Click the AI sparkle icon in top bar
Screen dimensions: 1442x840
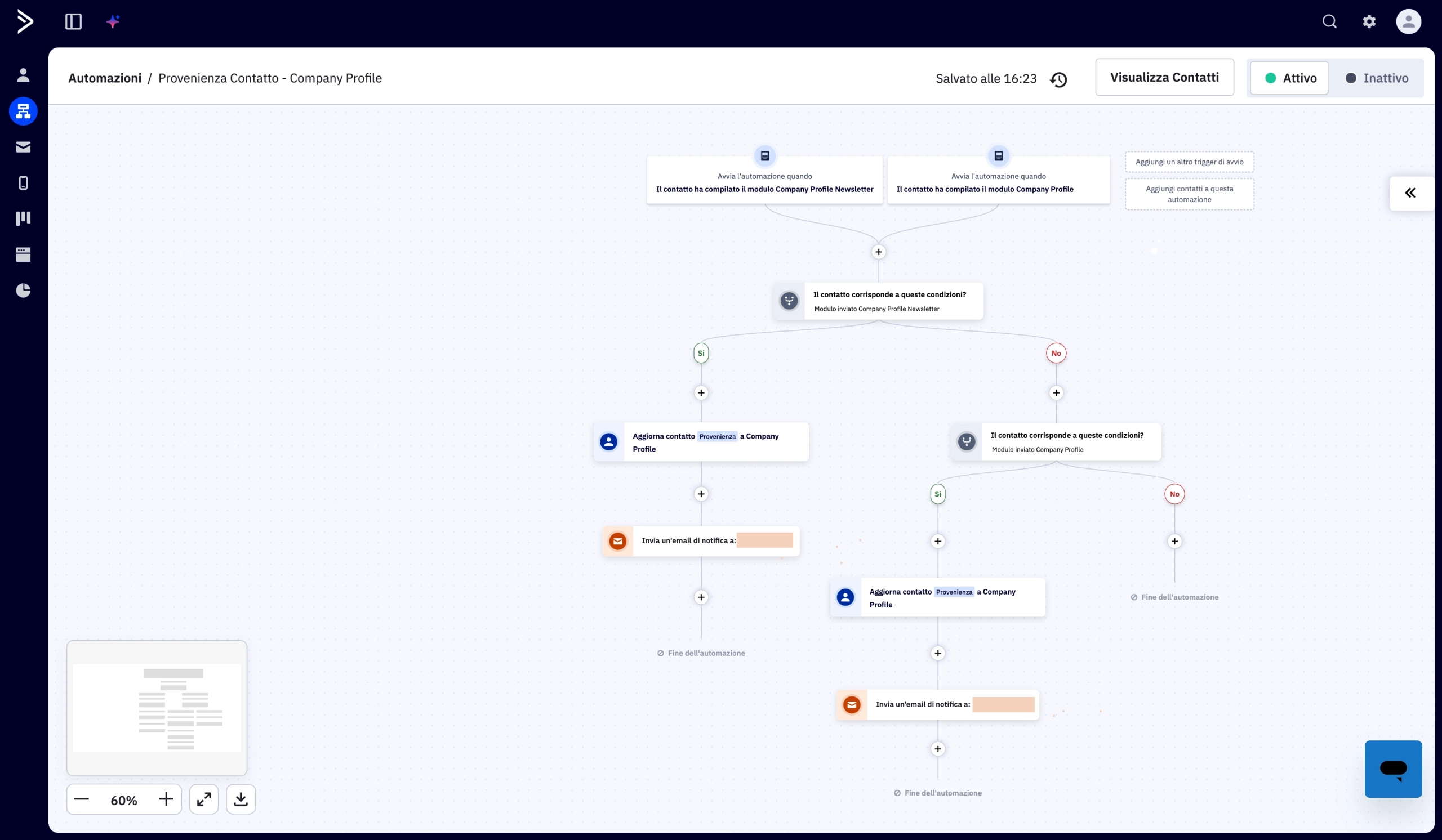[113, 22]
